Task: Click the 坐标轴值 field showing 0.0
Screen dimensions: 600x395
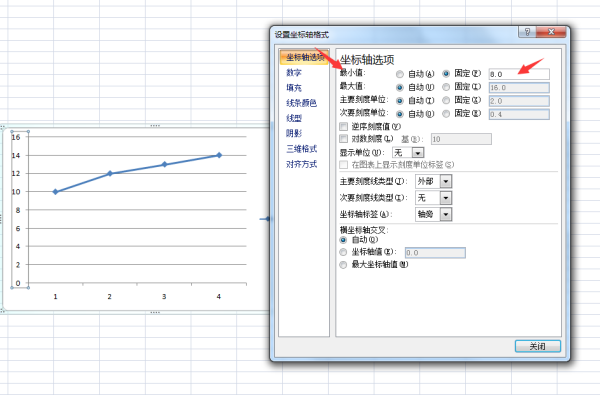Action: tap(435, 253)
